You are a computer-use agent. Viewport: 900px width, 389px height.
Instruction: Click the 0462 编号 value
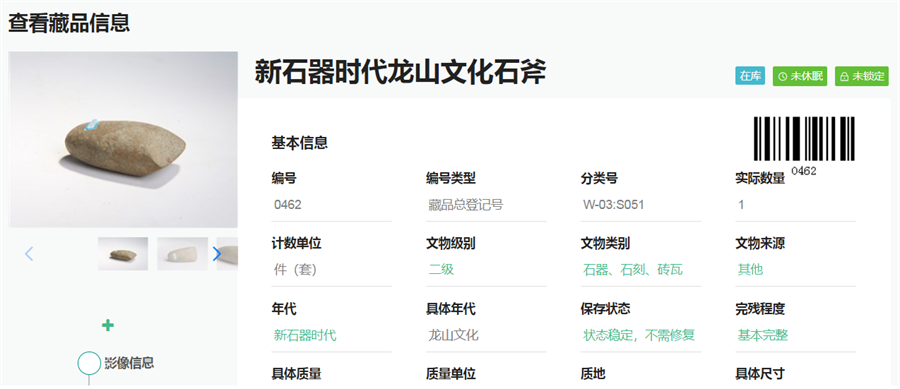[288, 205]
